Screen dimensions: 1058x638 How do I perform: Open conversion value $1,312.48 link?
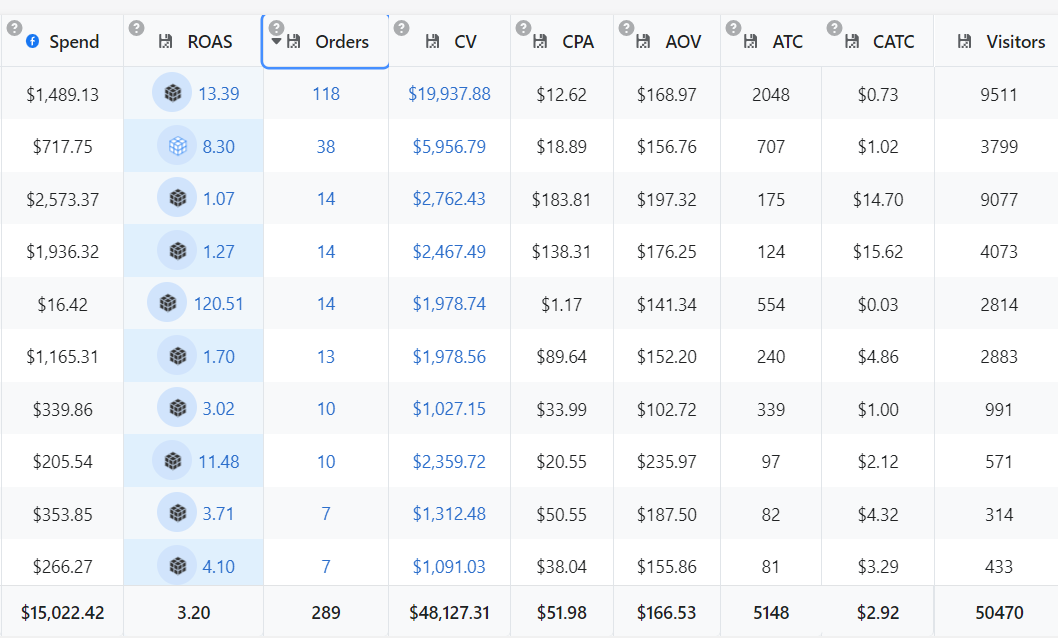tap(449, 514)
